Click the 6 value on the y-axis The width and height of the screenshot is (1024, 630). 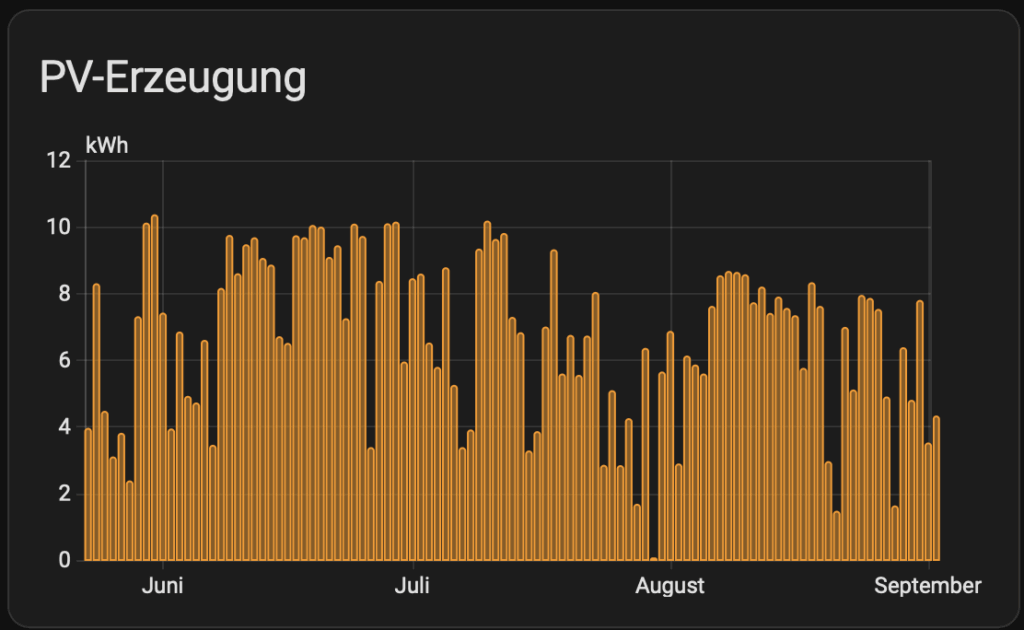[63, 360]
